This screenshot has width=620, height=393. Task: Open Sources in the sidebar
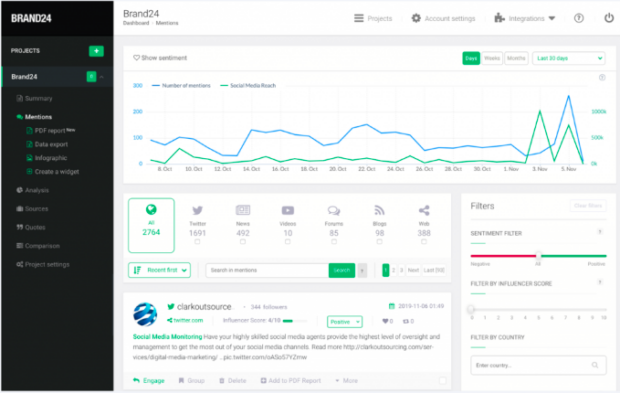pos(32,208)
